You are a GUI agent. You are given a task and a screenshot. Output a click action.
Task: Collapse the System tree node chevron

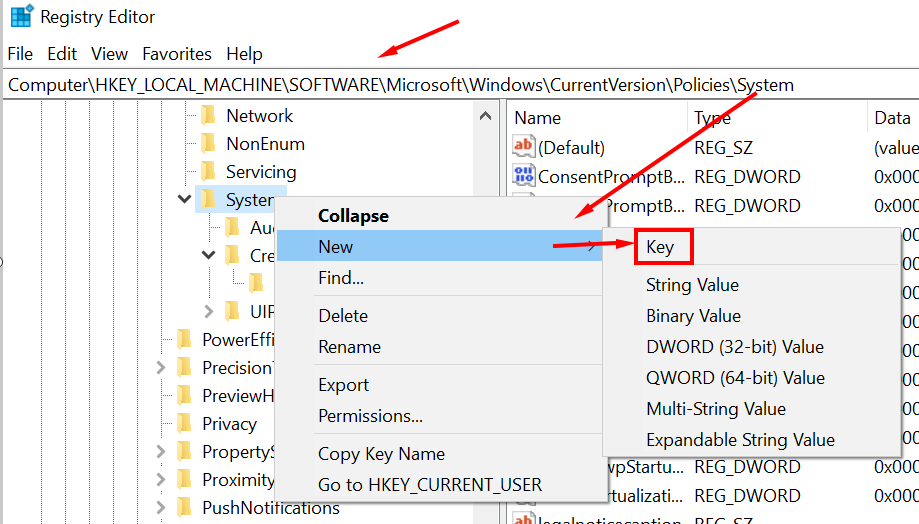point(185,199)
